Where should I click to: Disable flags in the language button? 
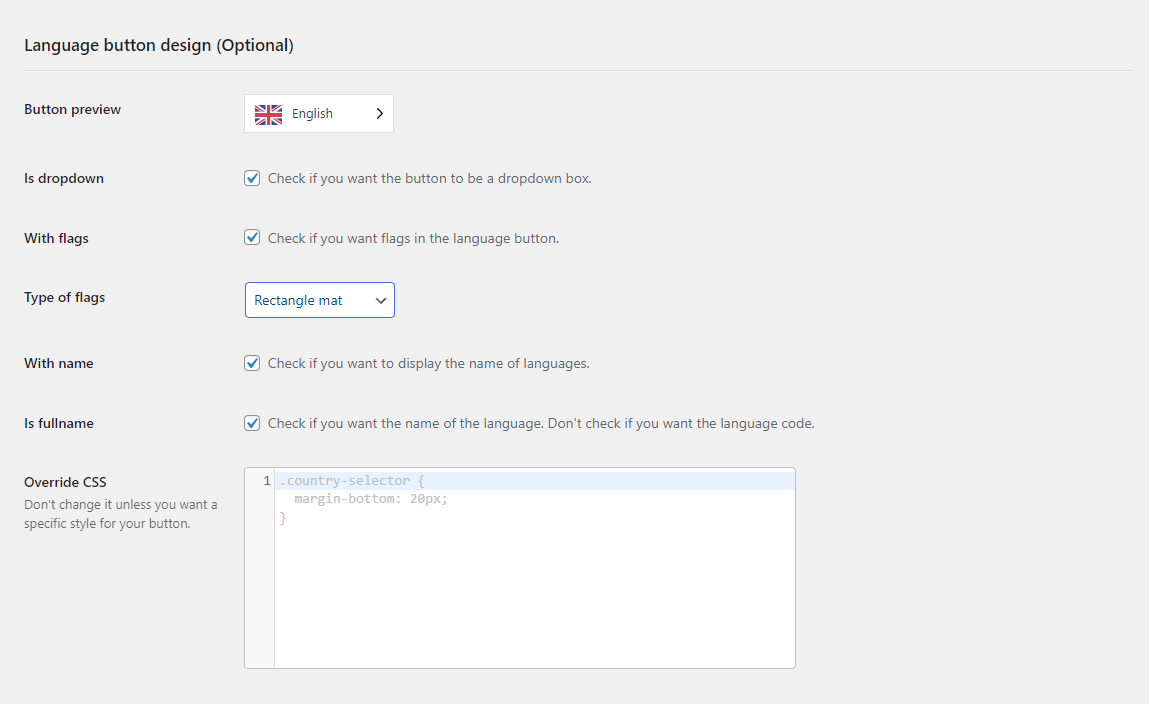tap(252, 237)
